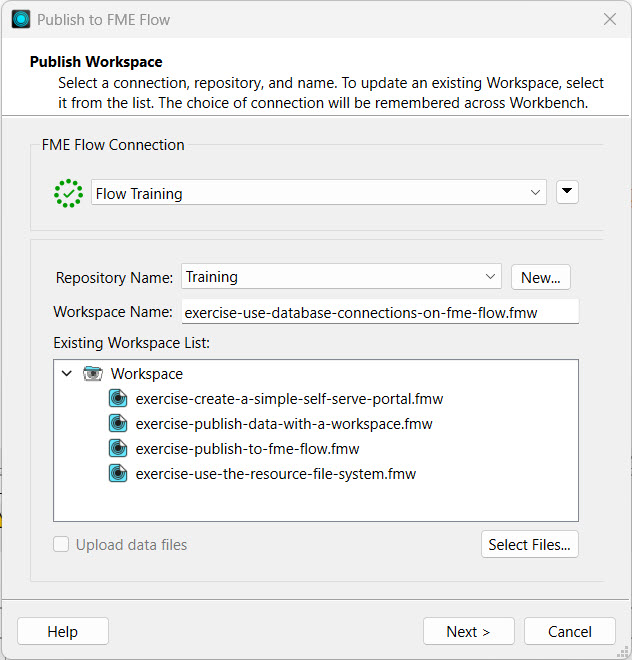Click the Workspace repository folder icon

click(93, 374)
